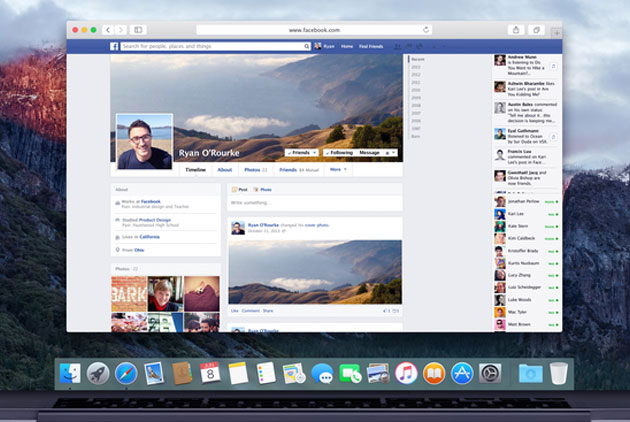
Task: Click Home in the Facebook top bar
Action: tap(347, 46)
